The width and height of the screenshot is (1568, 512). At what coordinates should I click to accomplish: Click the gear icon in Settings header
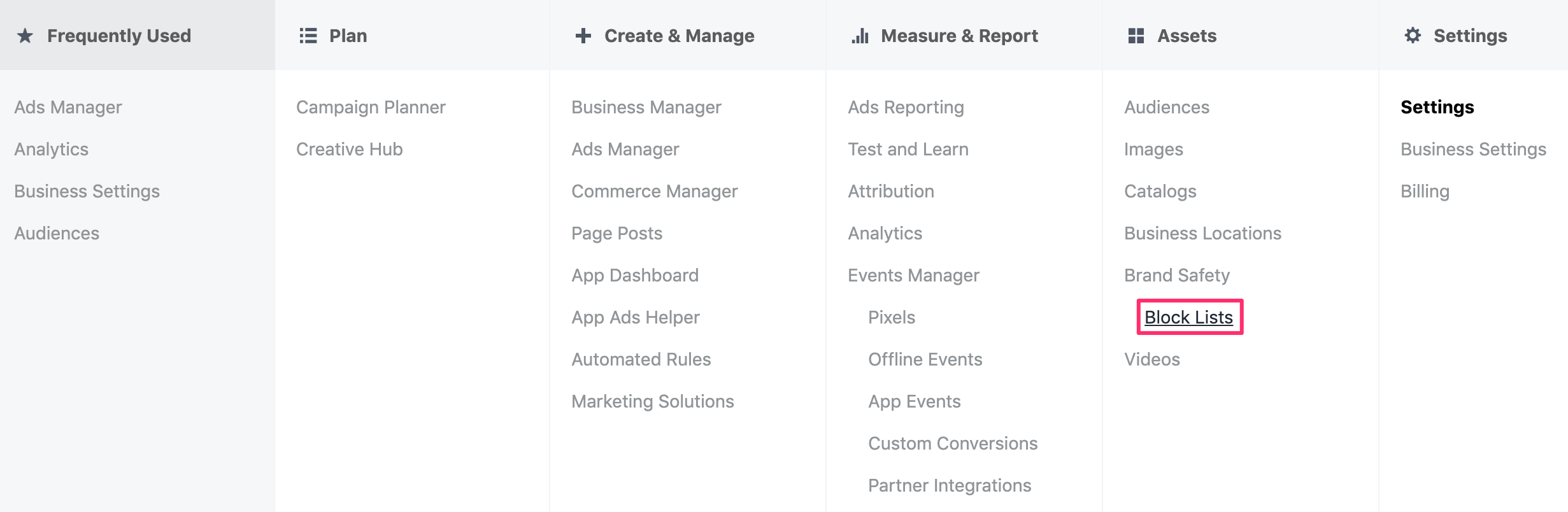[1413, 36]
